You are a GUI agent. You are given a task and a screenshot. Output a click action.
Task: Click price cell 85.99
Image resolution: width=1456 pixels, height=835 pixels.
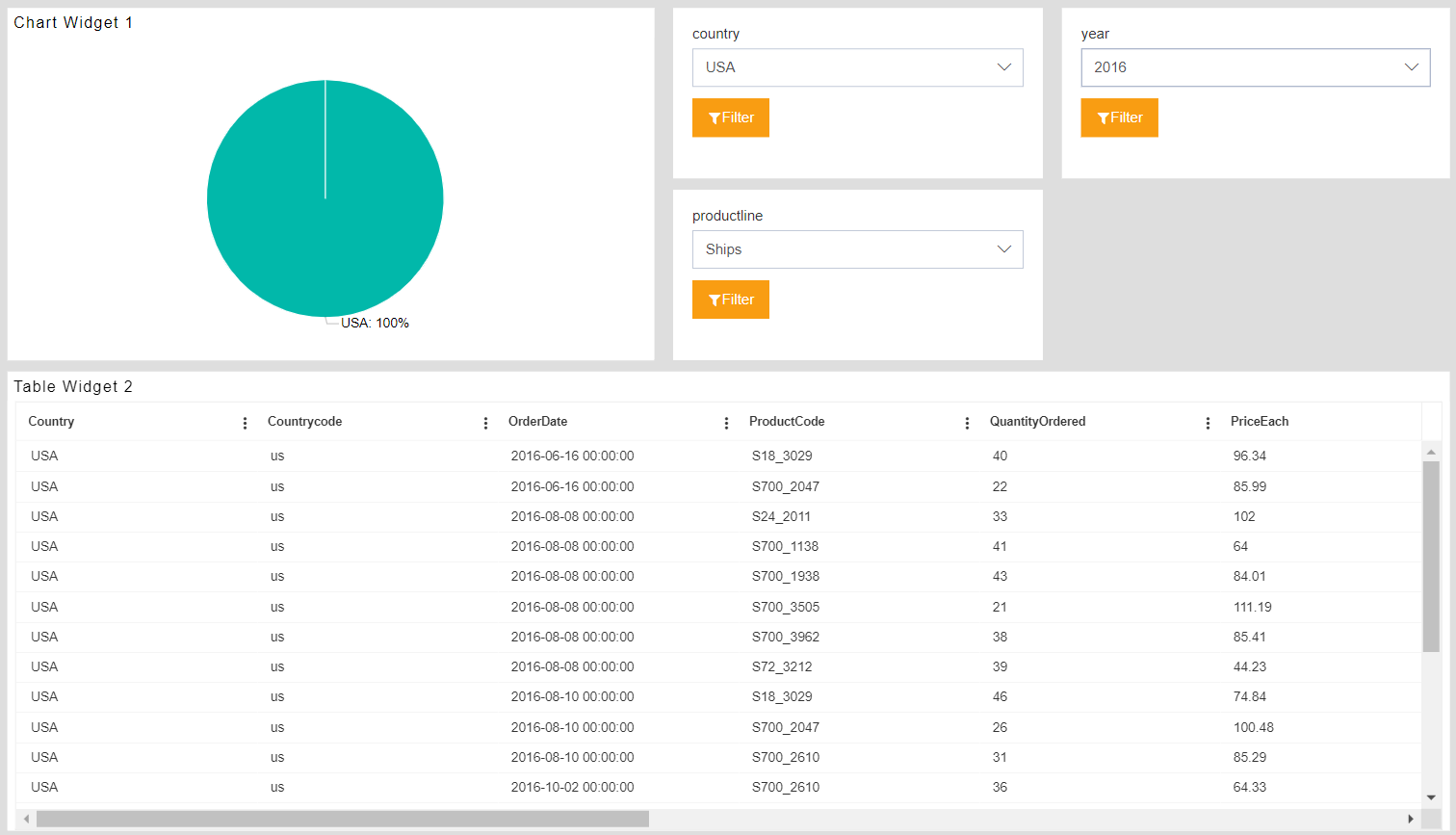point(1249,486)
